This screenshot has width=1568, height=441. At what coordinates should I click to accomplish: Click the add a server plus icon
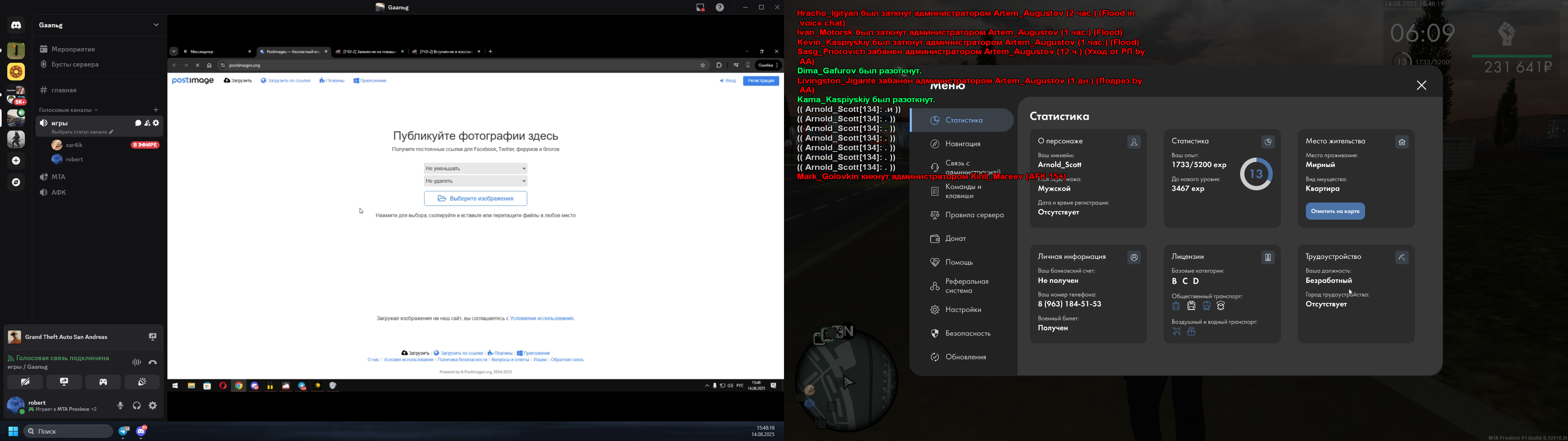(x=16, y=161)
